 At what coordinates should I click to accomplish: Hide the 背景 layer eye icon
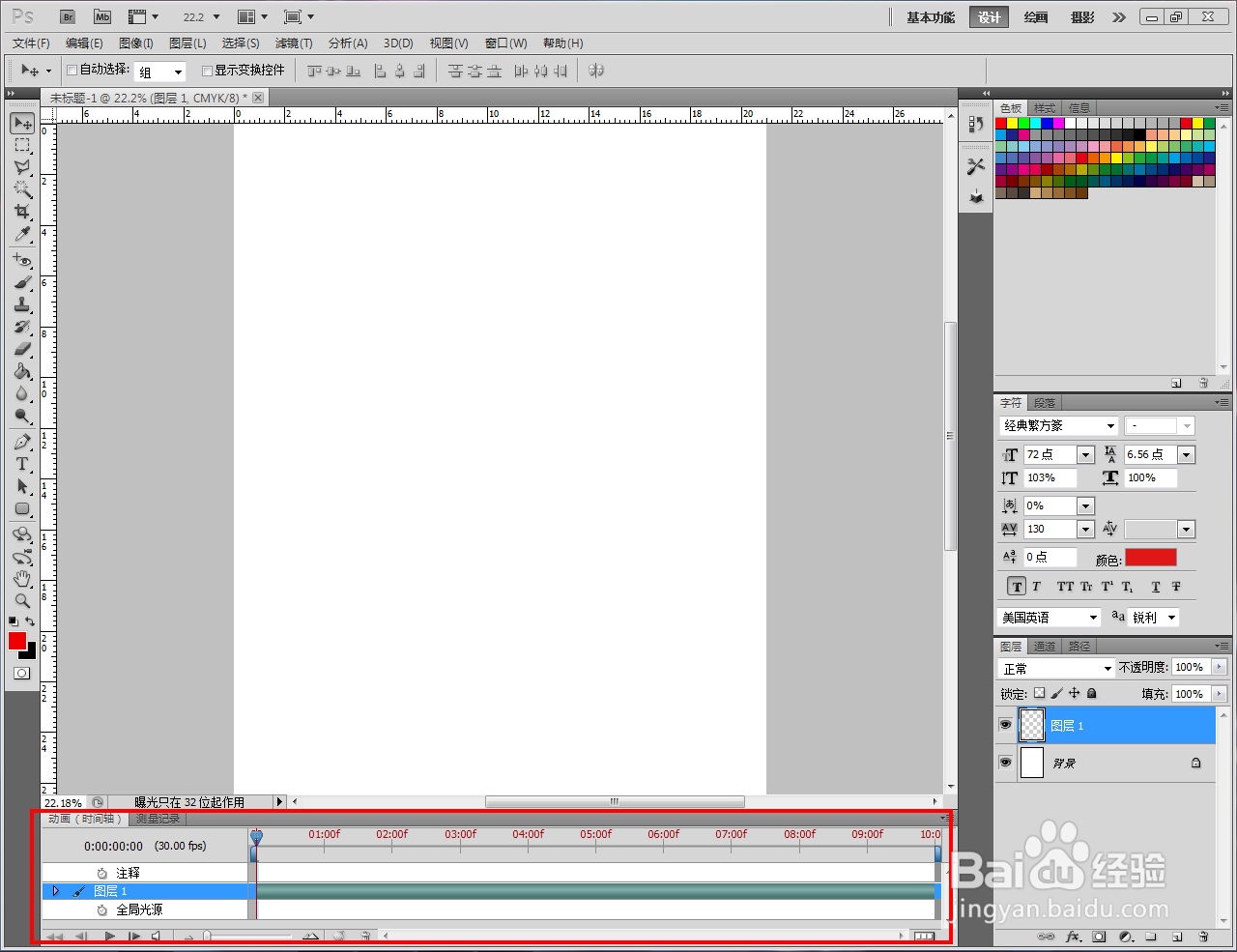[x=1005, y=763]
